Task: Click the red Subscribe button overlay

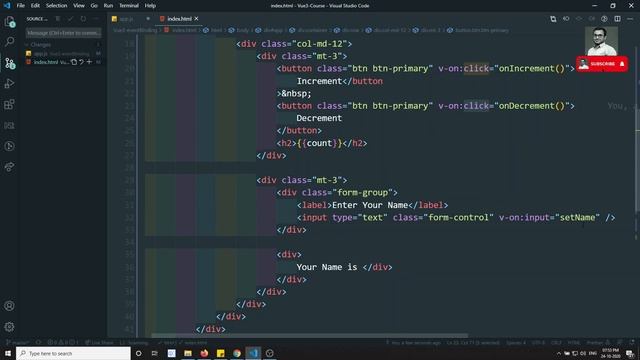Action: coord(602,64)
